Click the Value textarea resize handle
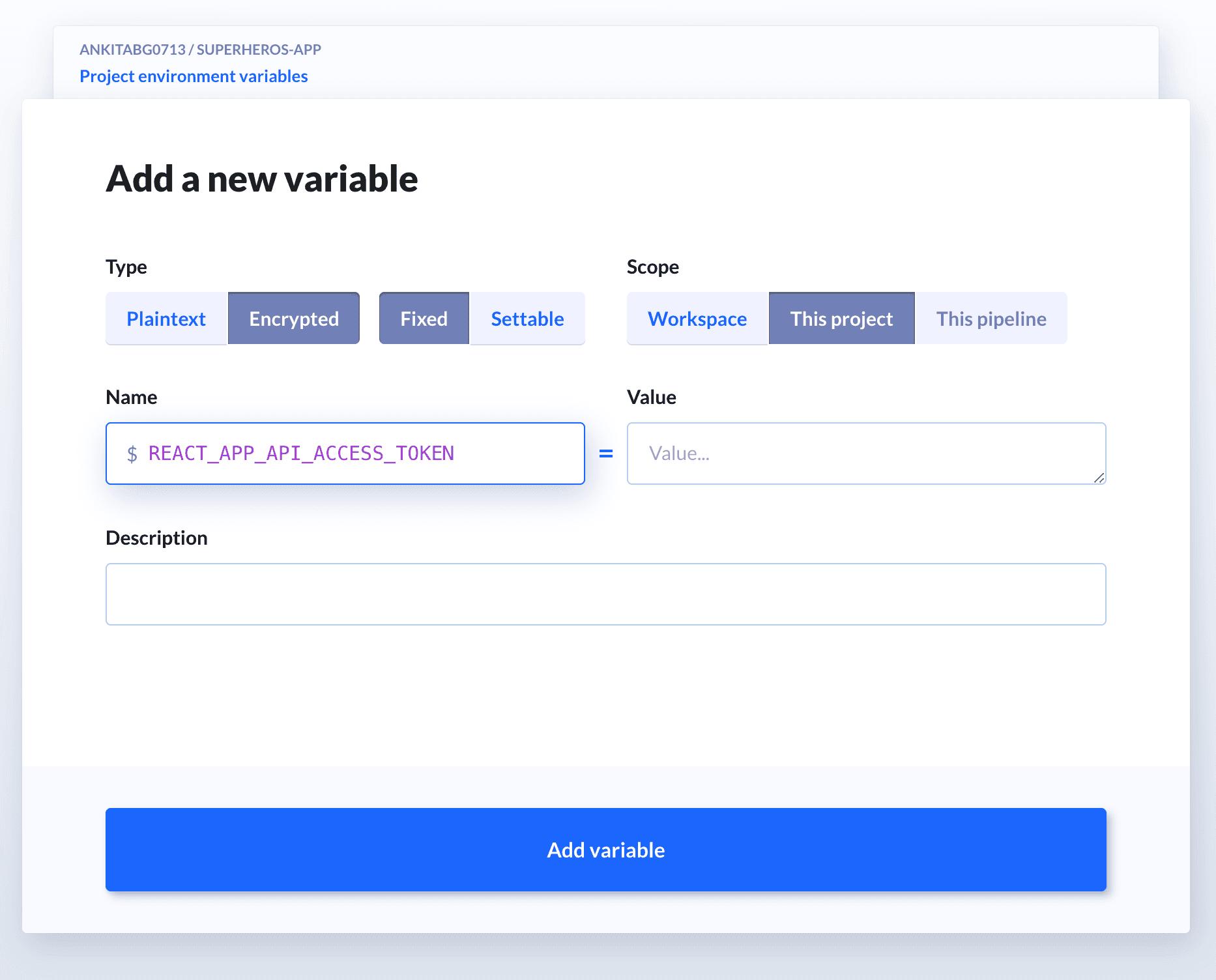 tap(1100, 480)
